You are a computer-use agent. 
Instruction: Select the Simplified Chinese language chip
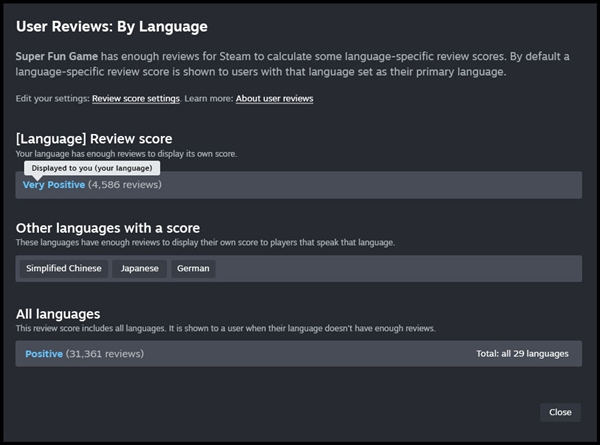coord(64,268)
